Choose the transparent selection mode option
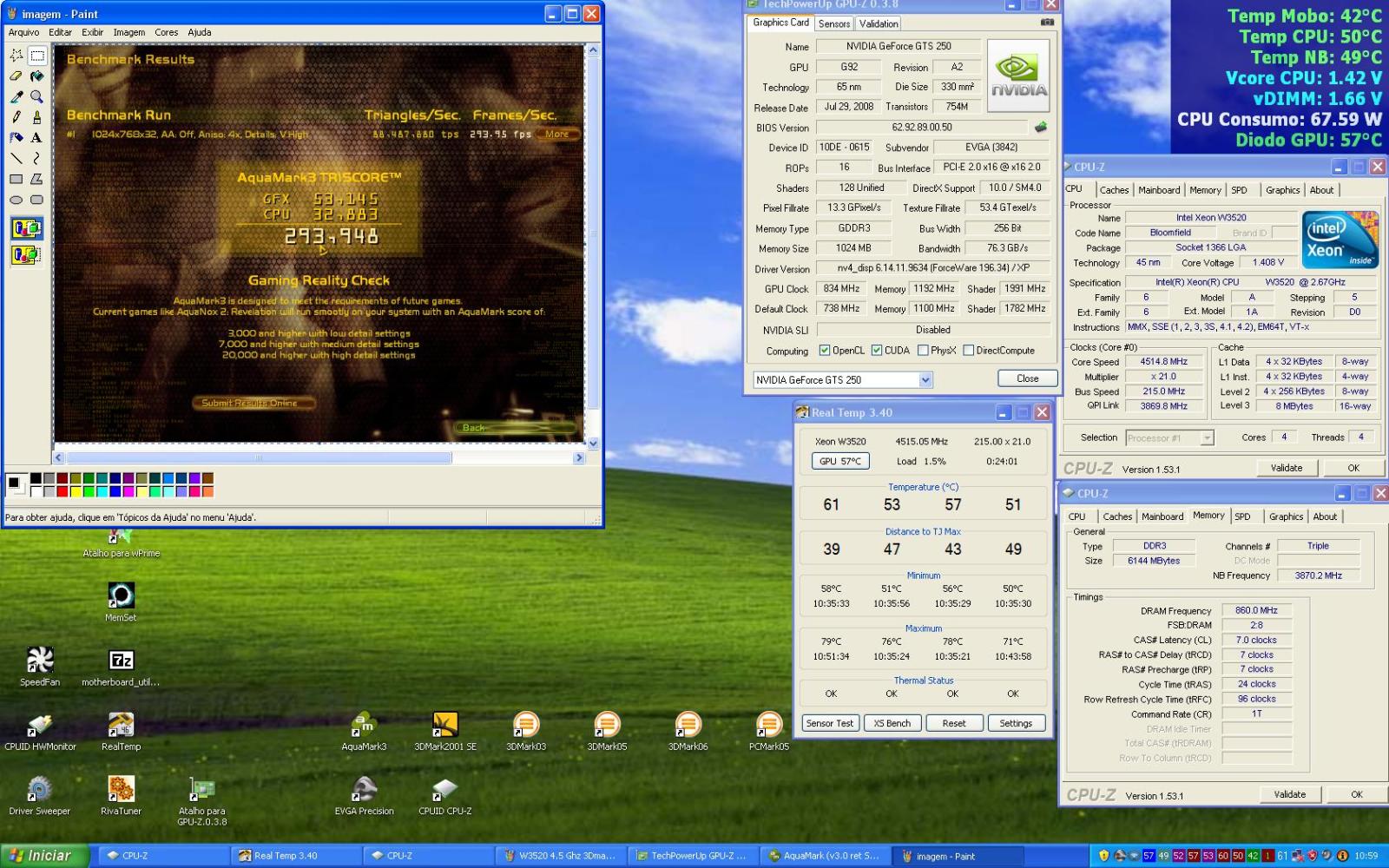The image size is (1389, 868). [26, 254]
